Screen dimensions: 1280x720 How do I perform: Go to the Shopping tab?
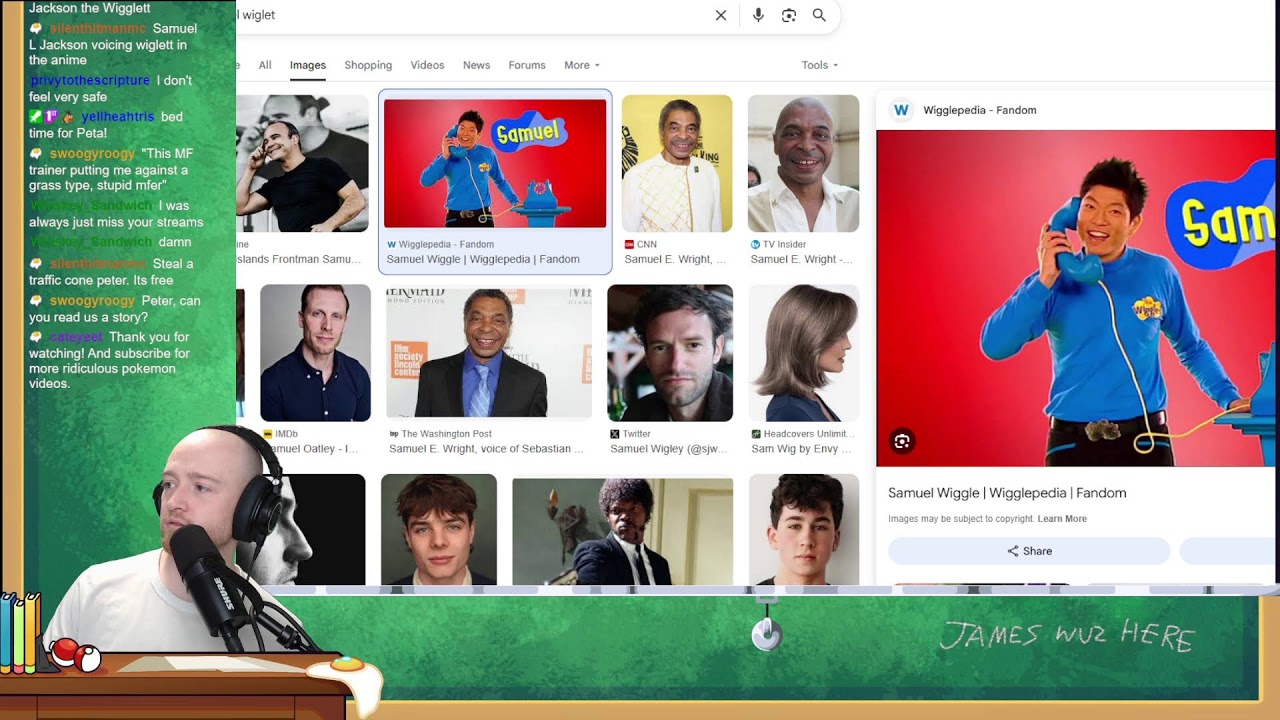(x=368, y=65)
